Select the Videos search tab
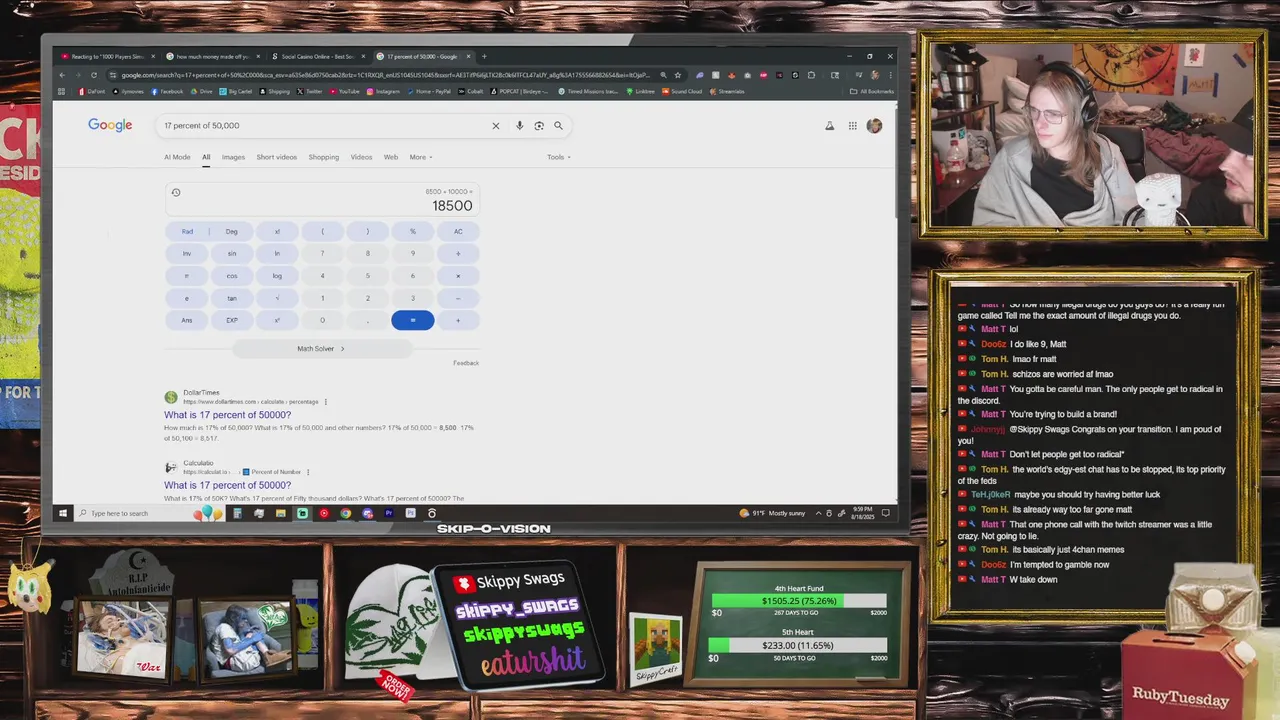The height and width of the screenshot is (720, 1280). pos(361,157)
